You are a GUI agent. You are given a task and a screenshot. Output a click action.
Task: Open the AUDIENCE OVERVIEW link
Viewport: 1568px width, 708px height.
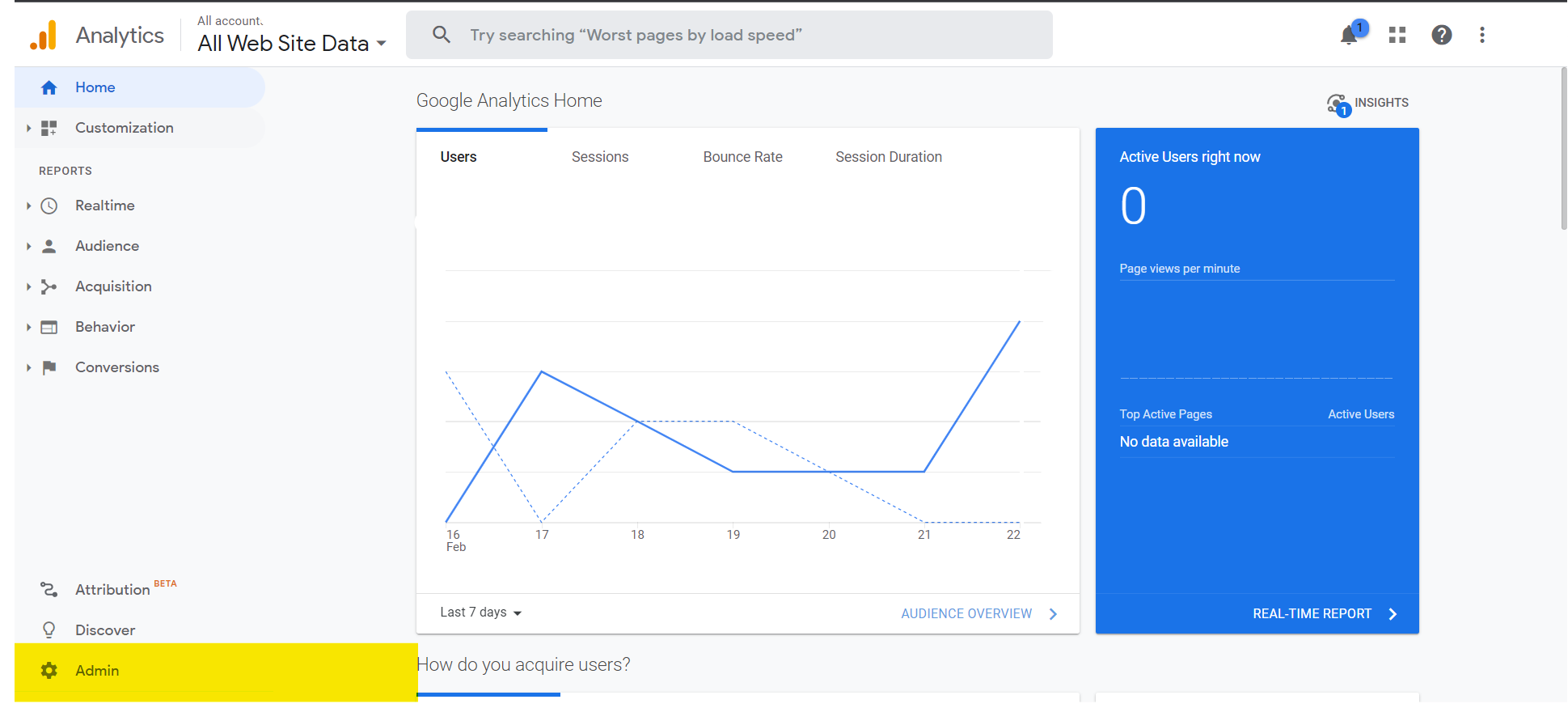point(966,614)
